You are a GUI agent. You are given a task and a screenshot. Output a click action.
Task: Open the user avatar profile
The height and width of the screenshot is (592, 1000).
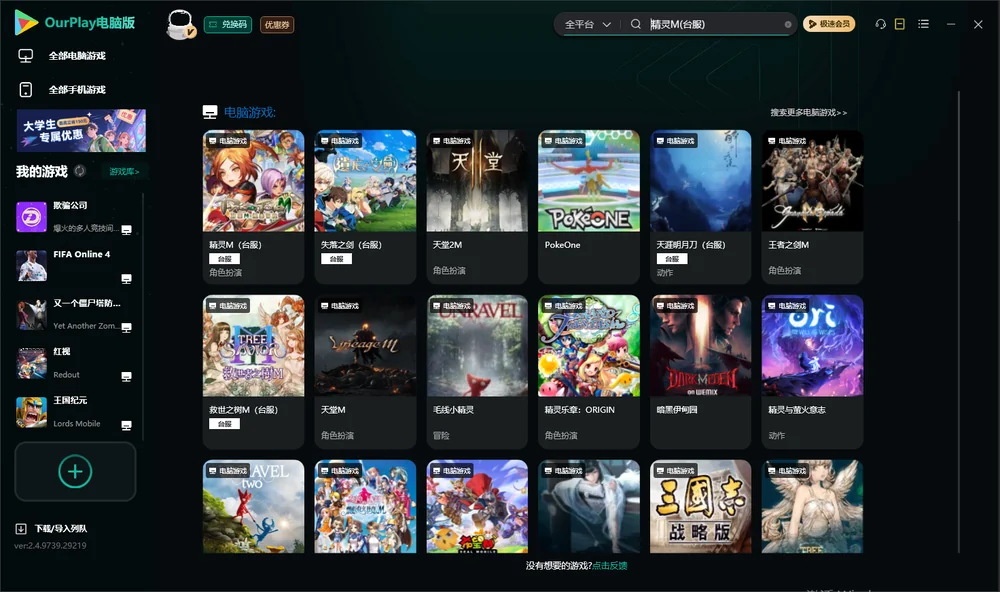(180, 24)
